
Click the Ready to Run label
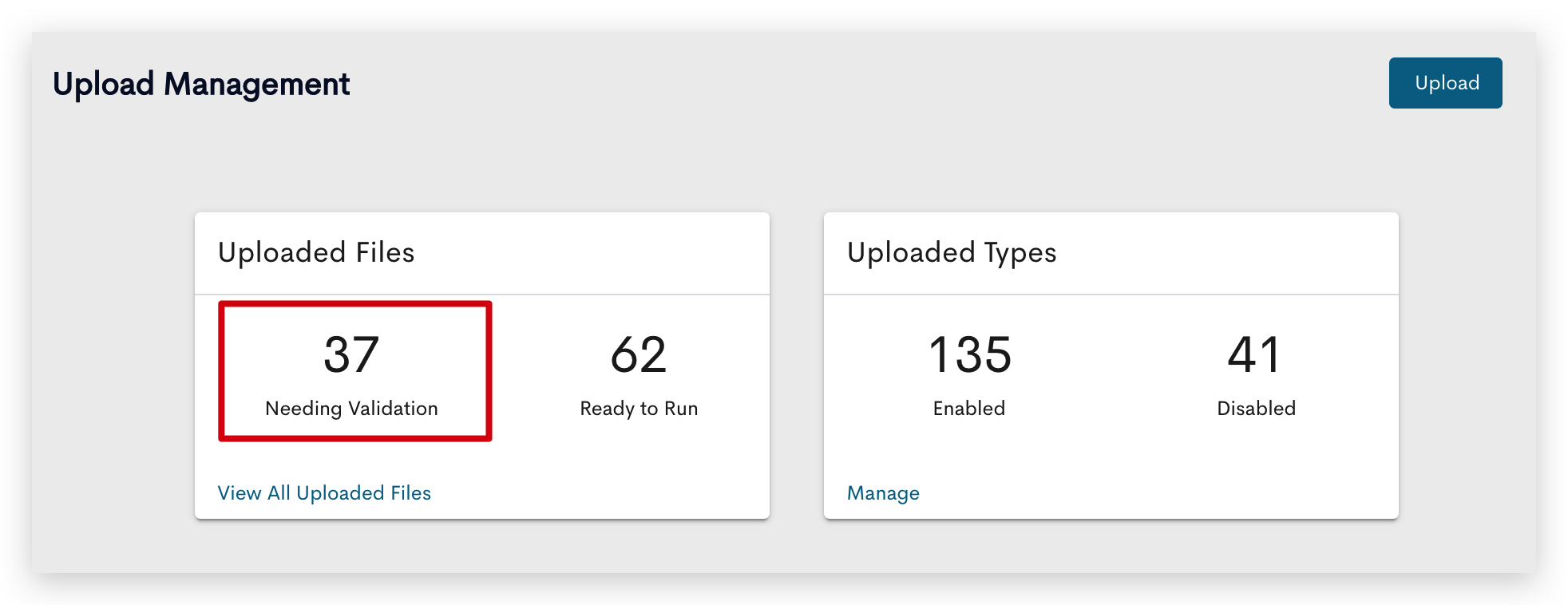(x=639, y=409)
